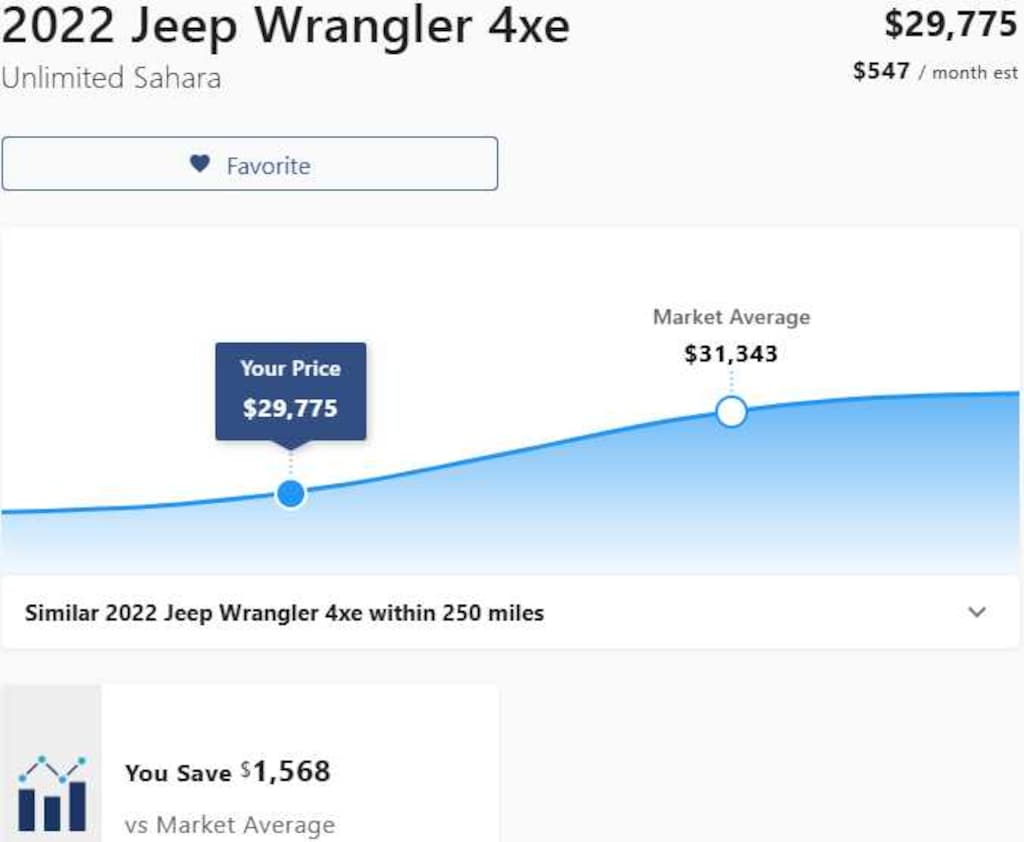
Task: Select the You Save $1,568 text
Action: click(x=228, y=772)
